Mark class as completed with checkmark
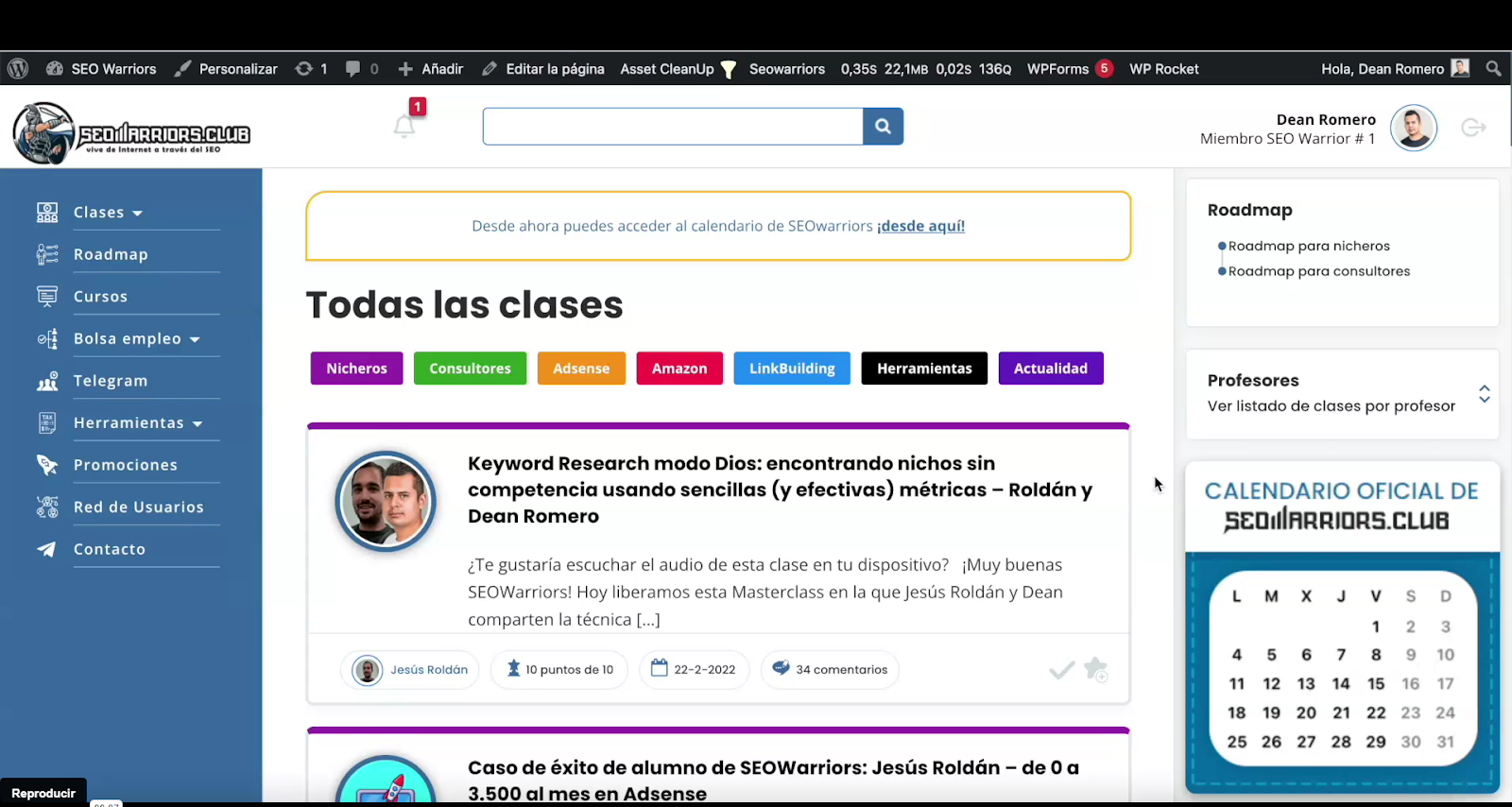Screen dimensions: 1512x807 click(1061, 670)
